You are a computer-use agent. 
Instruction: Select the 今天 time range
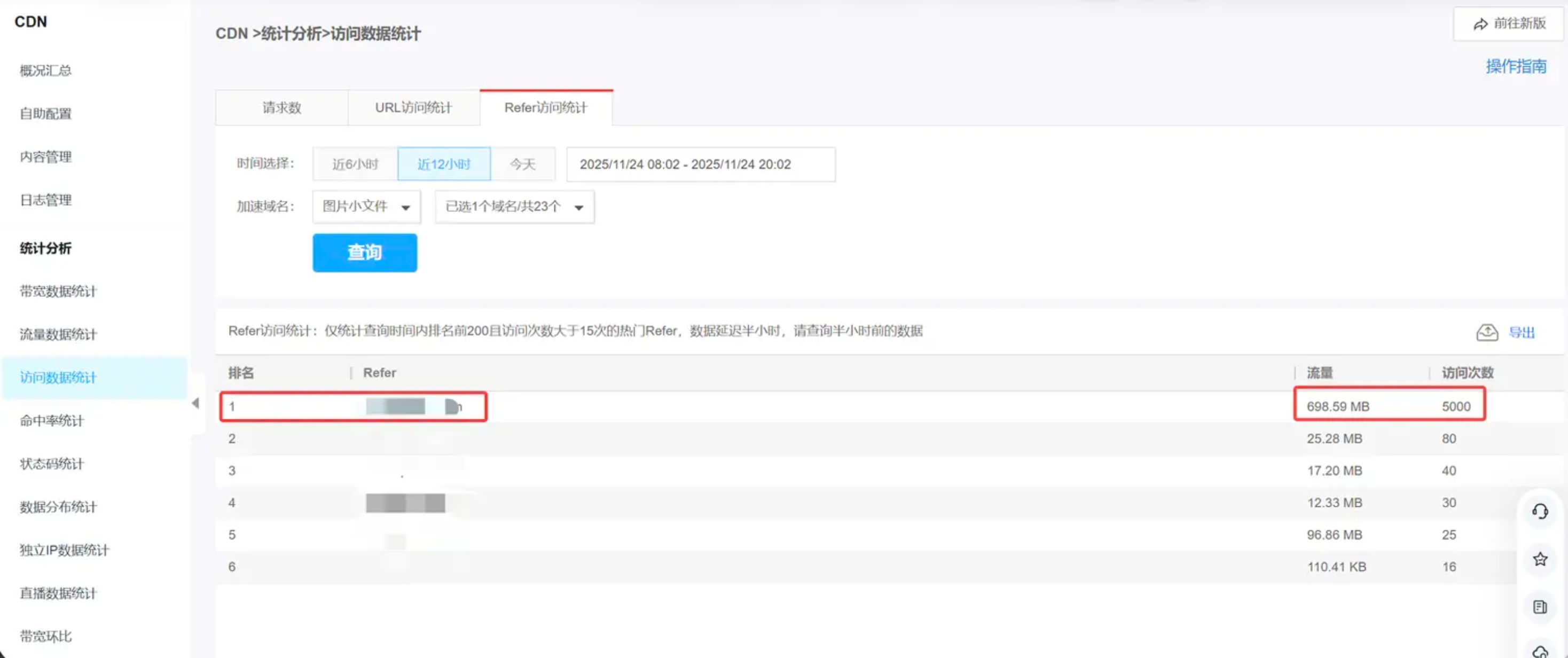522,164
